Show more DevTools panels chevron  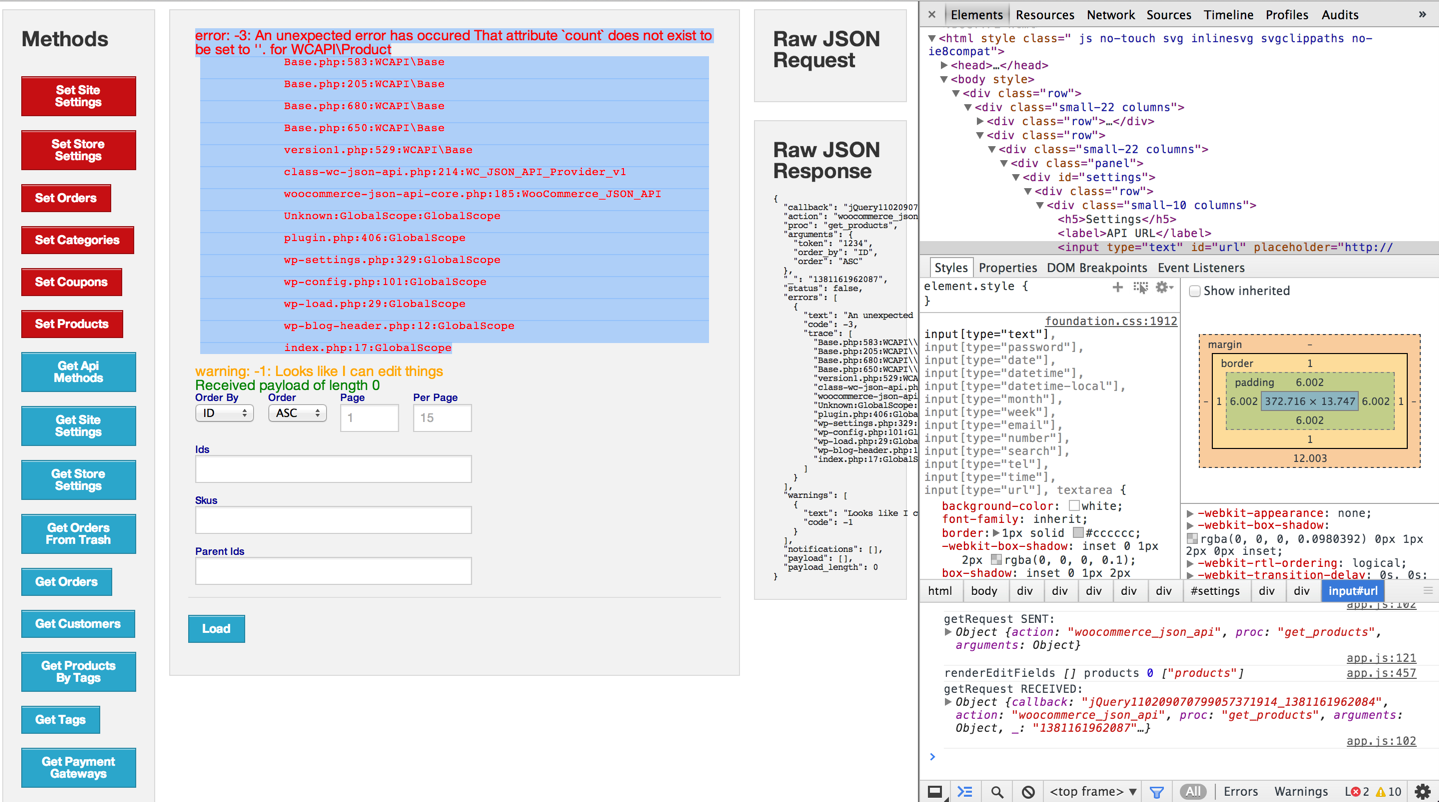(x=1422, y=15)
